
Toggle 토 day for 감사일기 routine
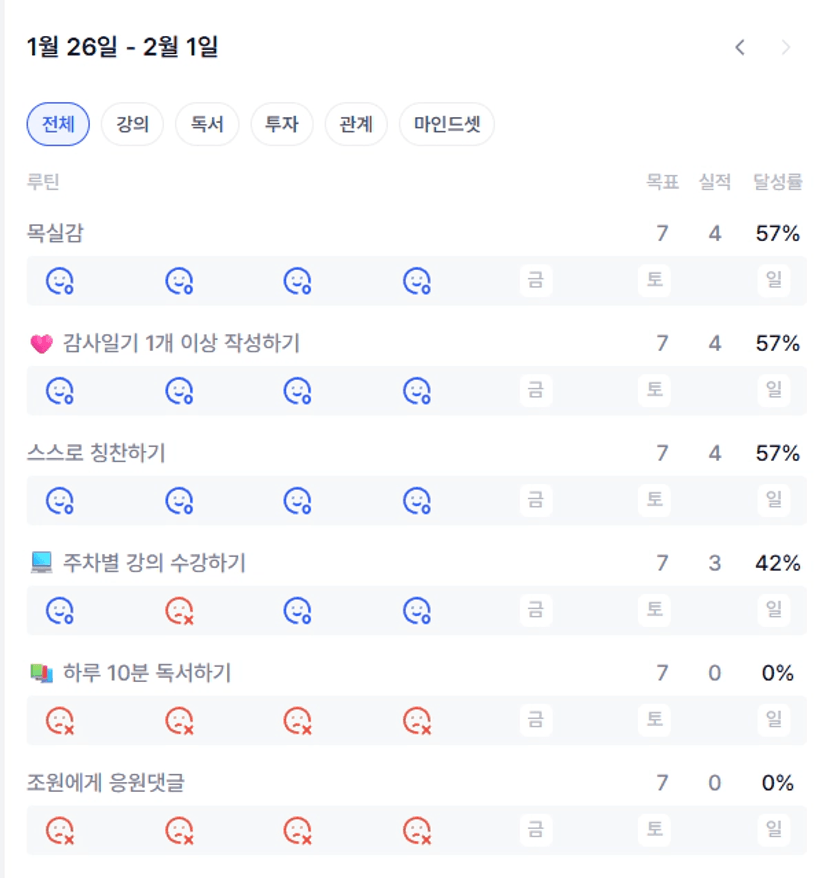[654, 390]
